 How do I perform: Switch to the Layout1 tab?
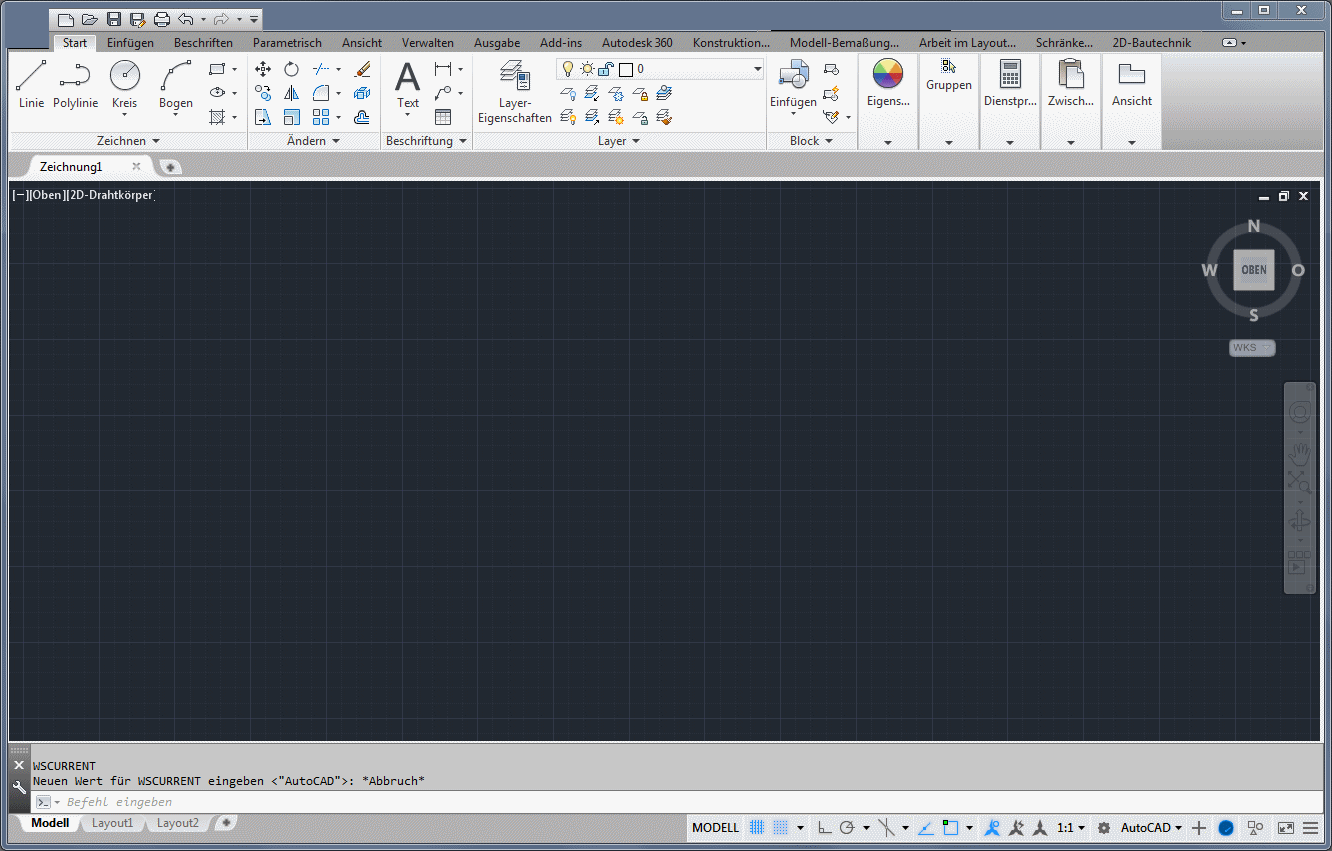point(112,823)
